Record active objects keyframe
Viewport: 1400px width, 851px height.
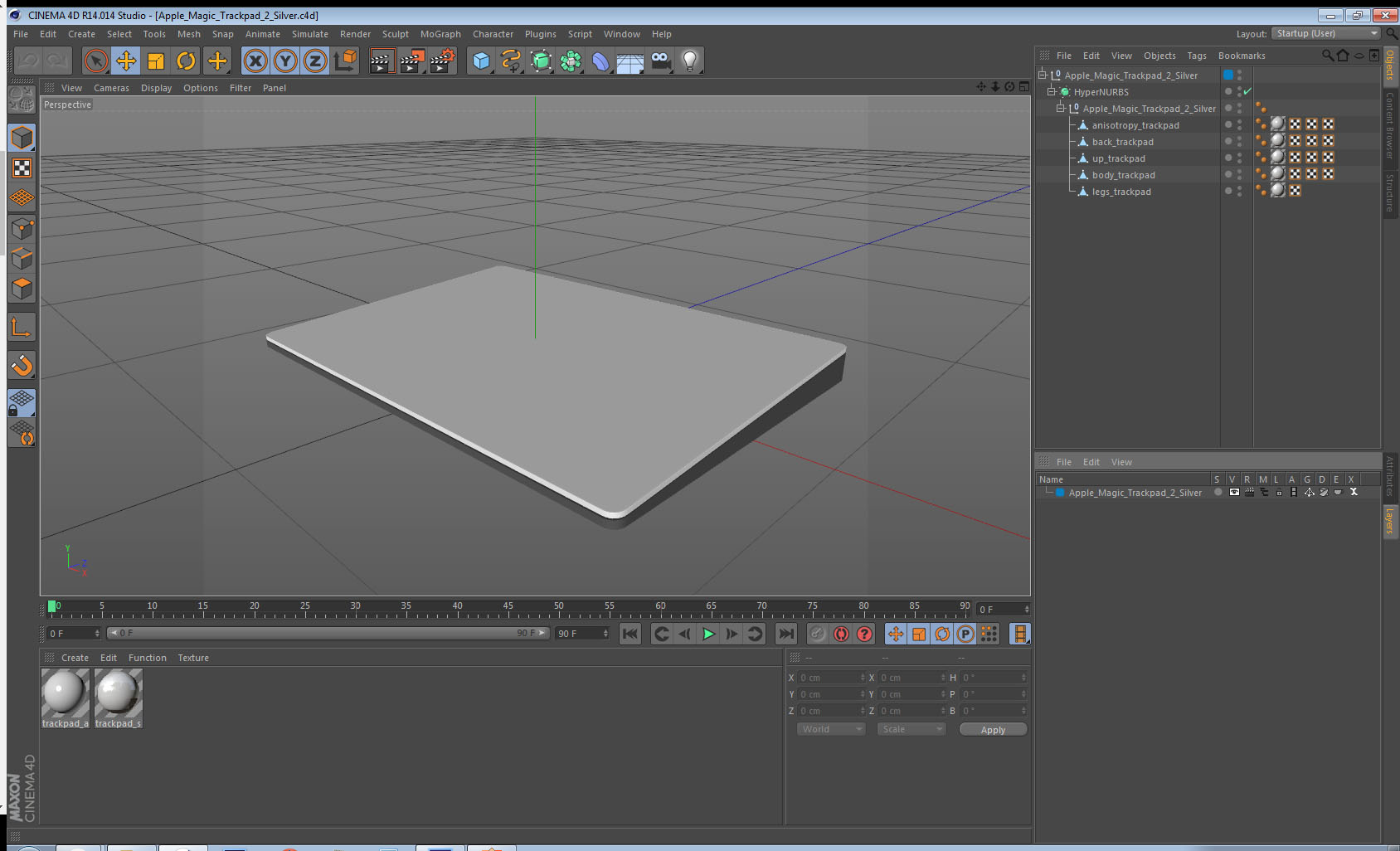818,634
